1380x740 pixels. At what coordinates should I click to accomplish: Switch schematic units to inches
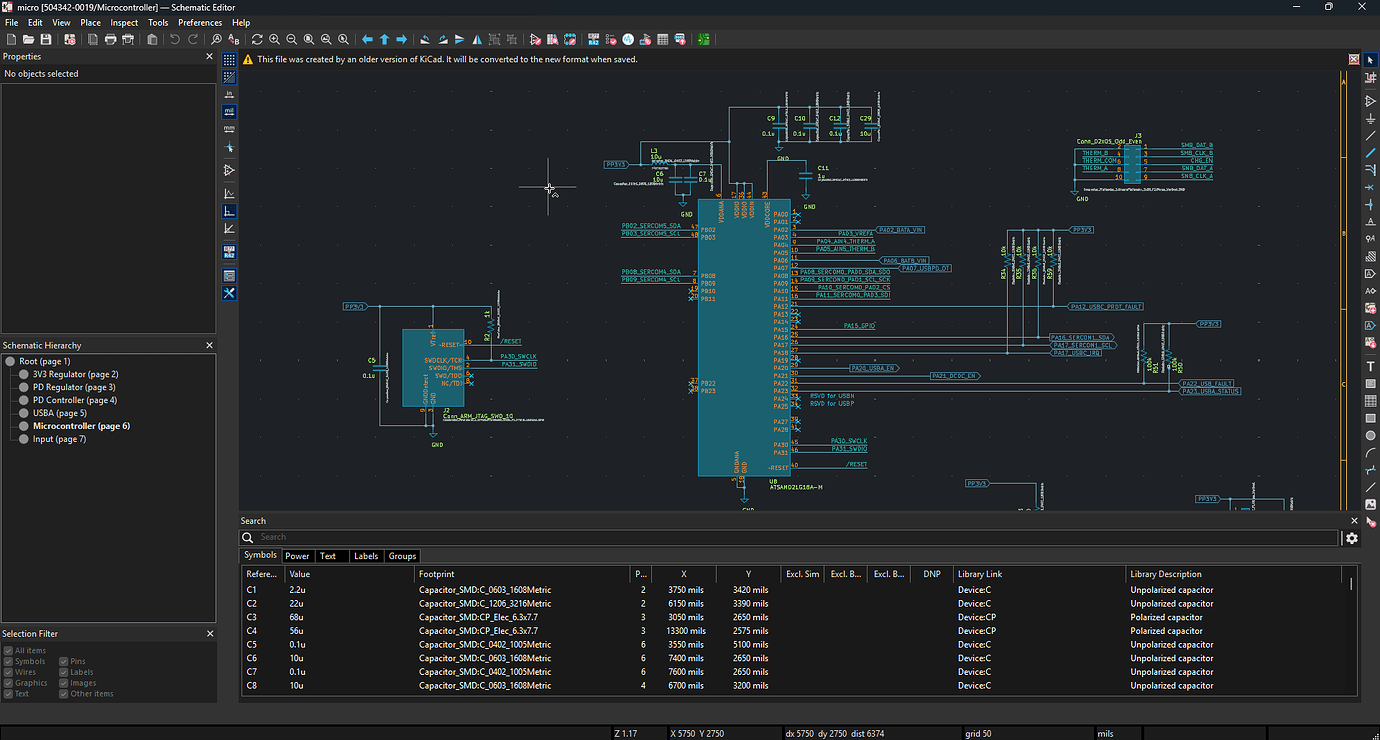[x=229, y=94]
